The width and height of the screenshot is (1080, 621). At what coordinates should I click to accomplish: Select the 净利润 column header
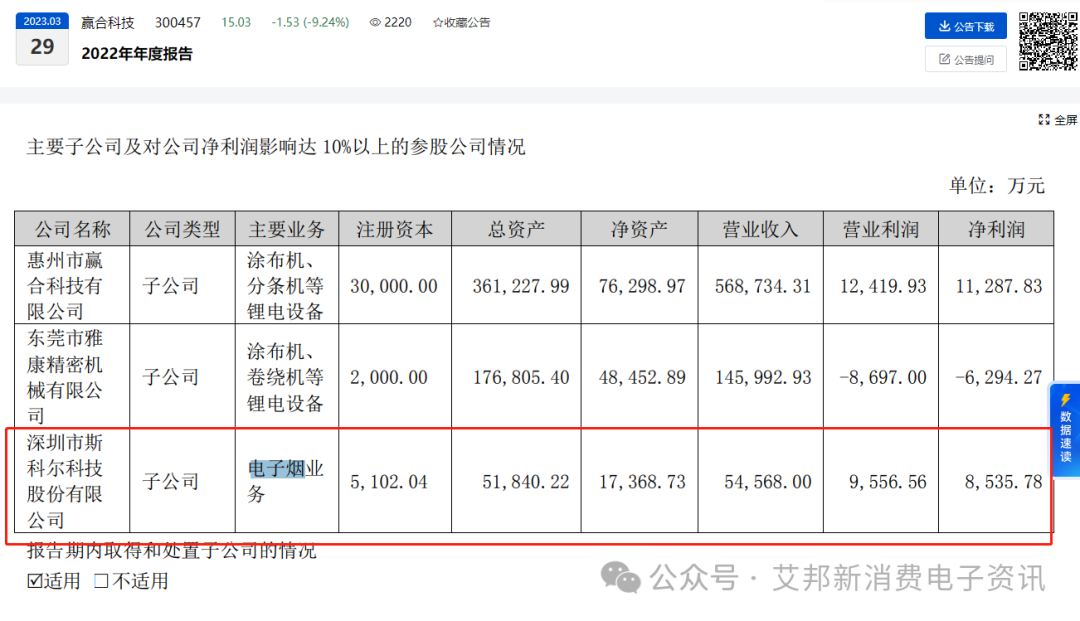pyautogui.click(x=996, y=229)
